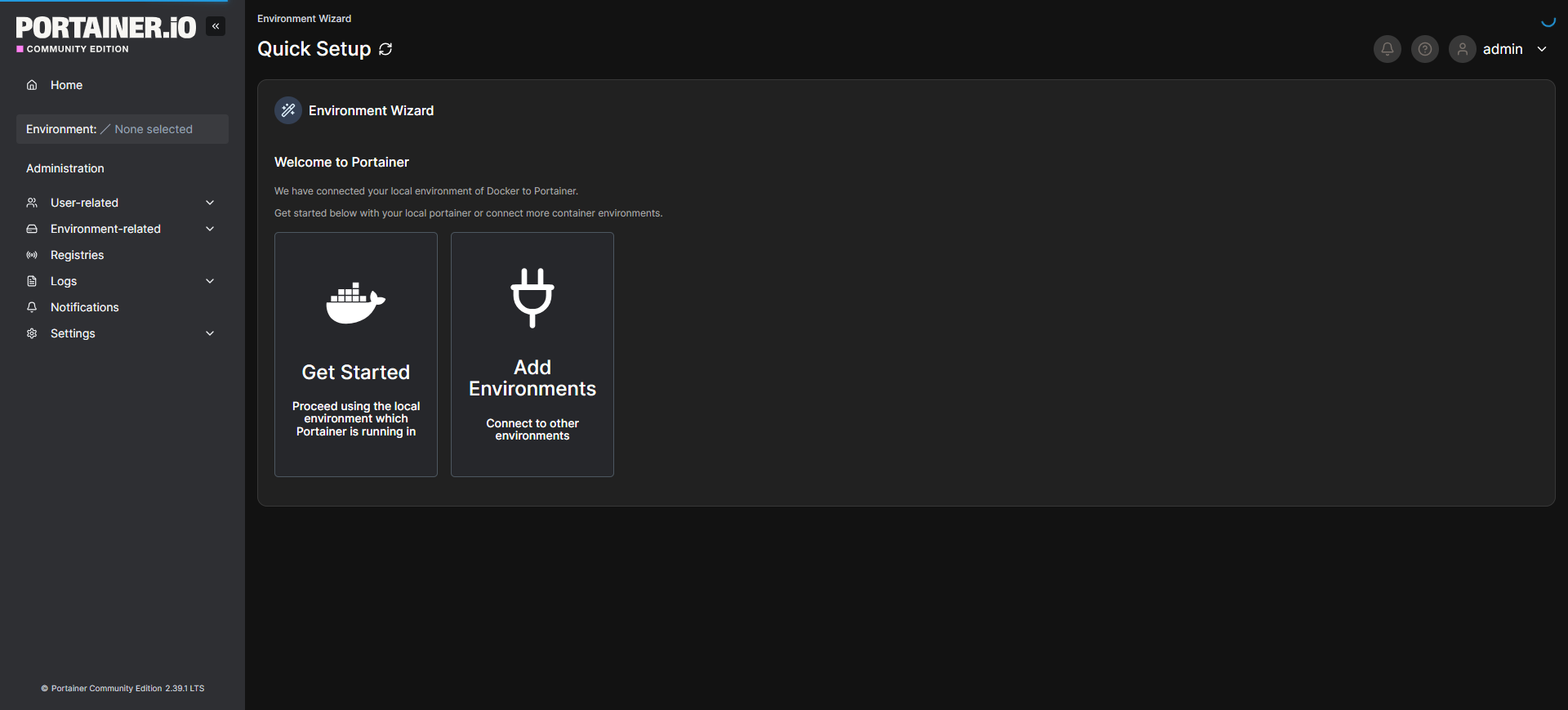The width and height of the screenshot is (1568, 710).
Task: Click the 'Get started below' instruction text
Action: pos(468,213)
